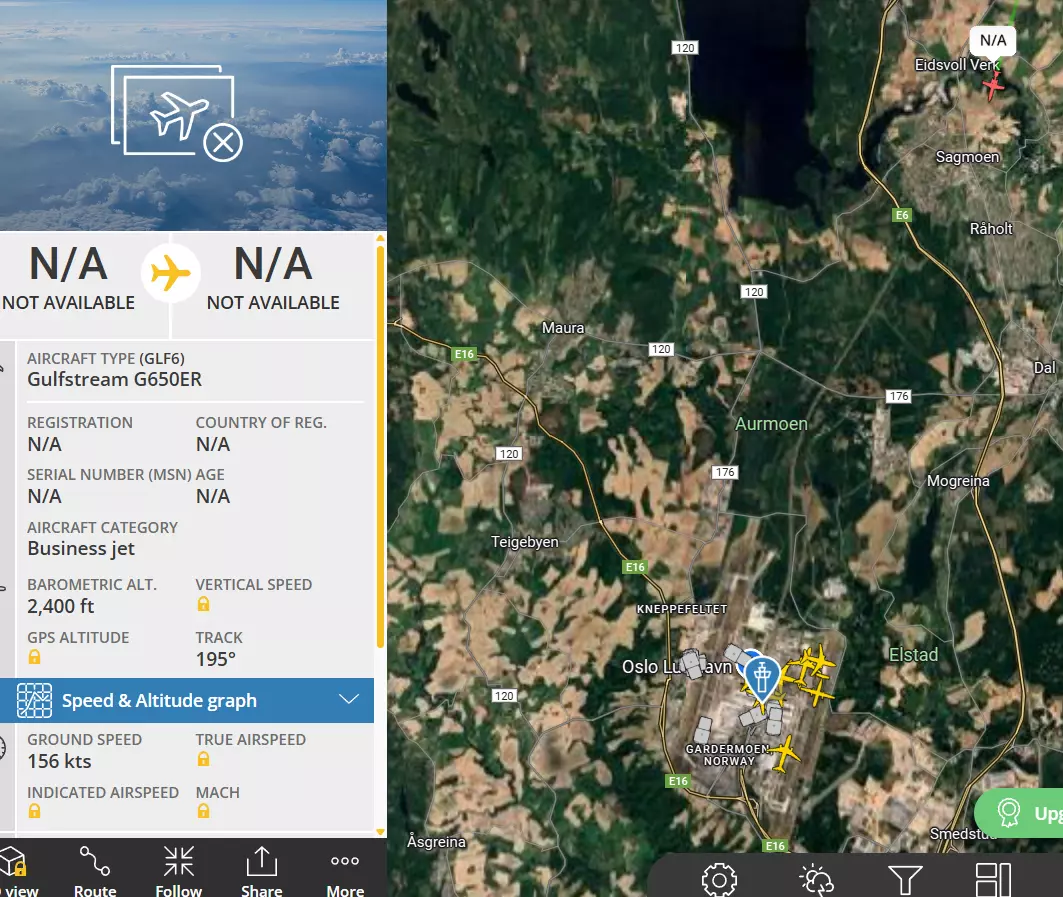This screenshot has width=1063, height=897.
Task: Click the Eidsvoll Verk map label
Action: pyautogui.click(x=957, y=65)
